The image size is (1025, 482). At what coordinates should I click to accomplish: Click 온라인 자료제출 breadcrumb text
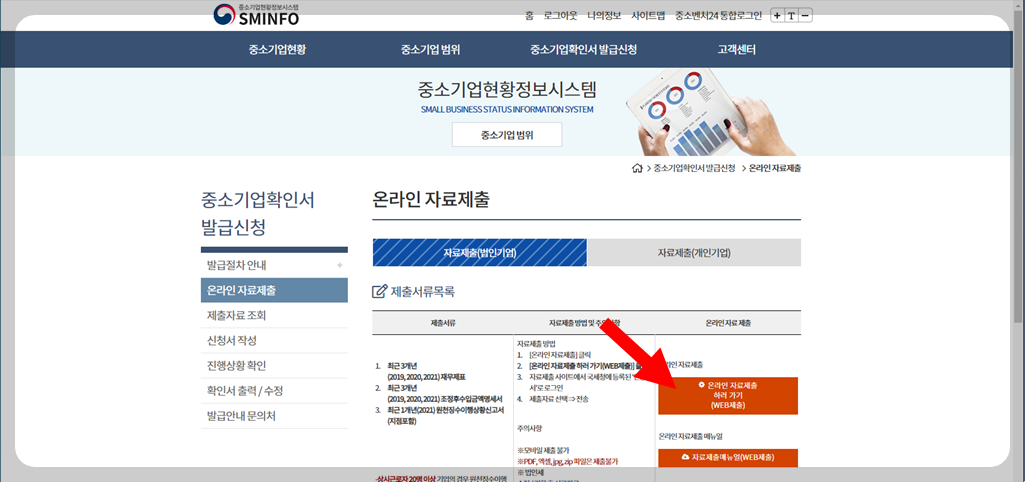pos(775,169)
